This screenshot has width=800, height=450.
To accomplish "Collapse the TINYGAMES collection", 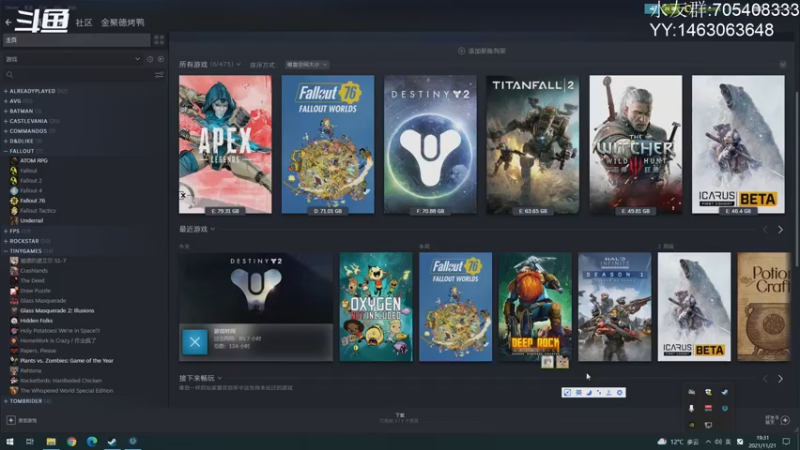I will [x=28, y=251].
